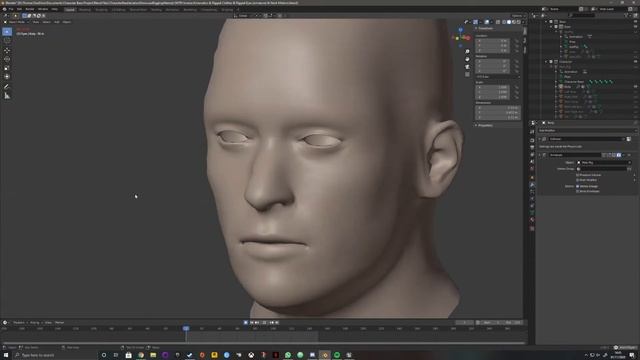This screenshot has width=640, height=360.
Task: Select the Annotate pencil tool
Action: [7, 87]
